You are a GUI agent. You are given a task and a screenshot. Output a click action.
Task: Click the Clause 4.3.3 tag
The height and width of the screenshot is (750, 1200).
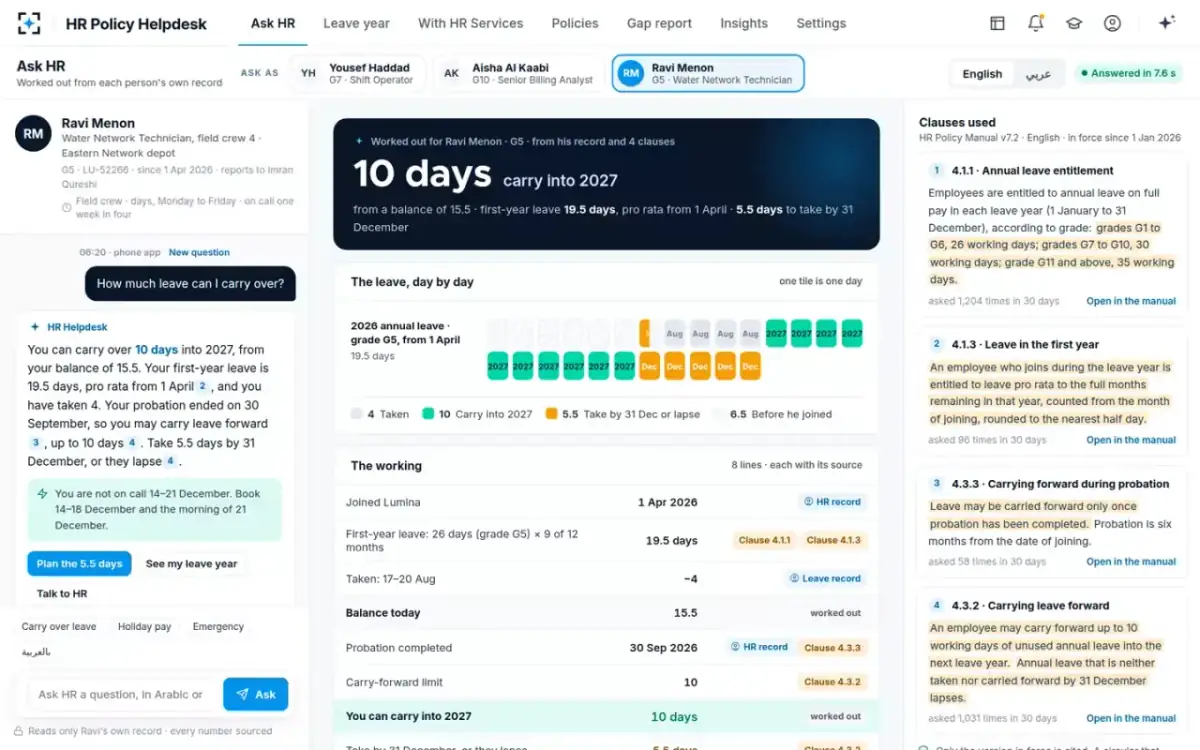[x=833, y=647]
